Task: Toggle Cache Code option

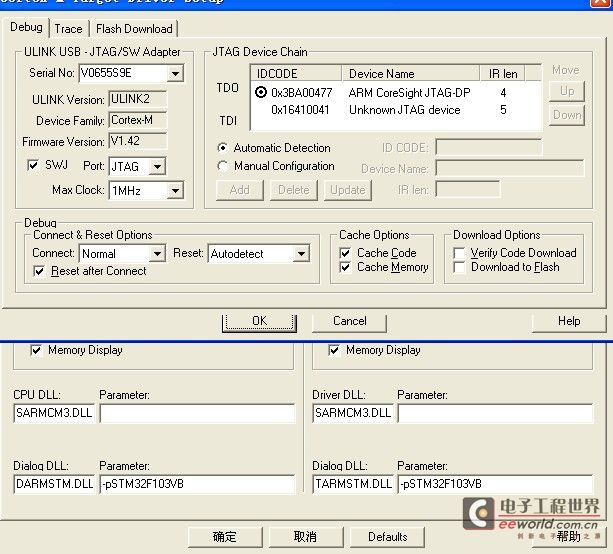Action: click(x=345, y=253)
